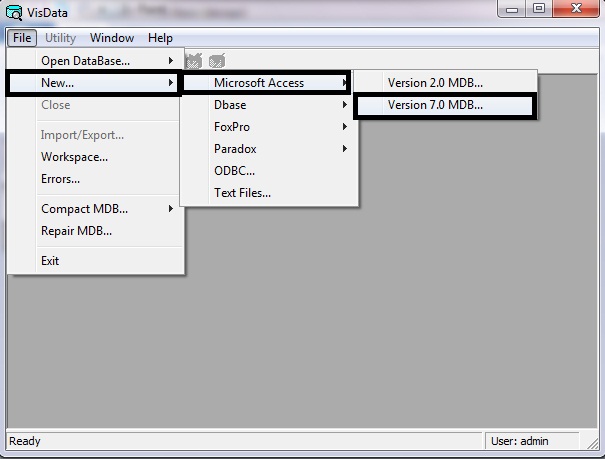The height and width of the screenshot is (459, 605).
Task: Select New... in File menu
Action: point(93,83)
